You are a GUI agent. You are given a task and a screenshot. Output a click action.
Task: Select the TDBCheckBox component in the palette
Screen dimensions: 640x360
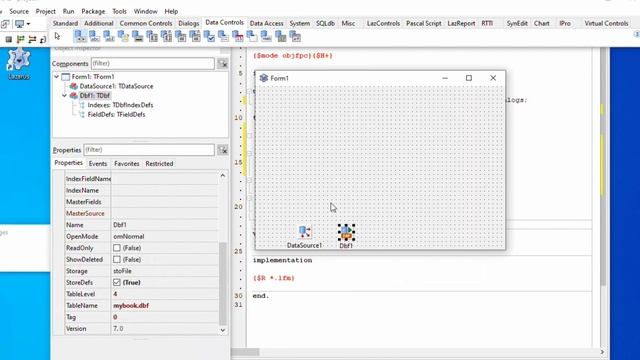pos(209,36)
